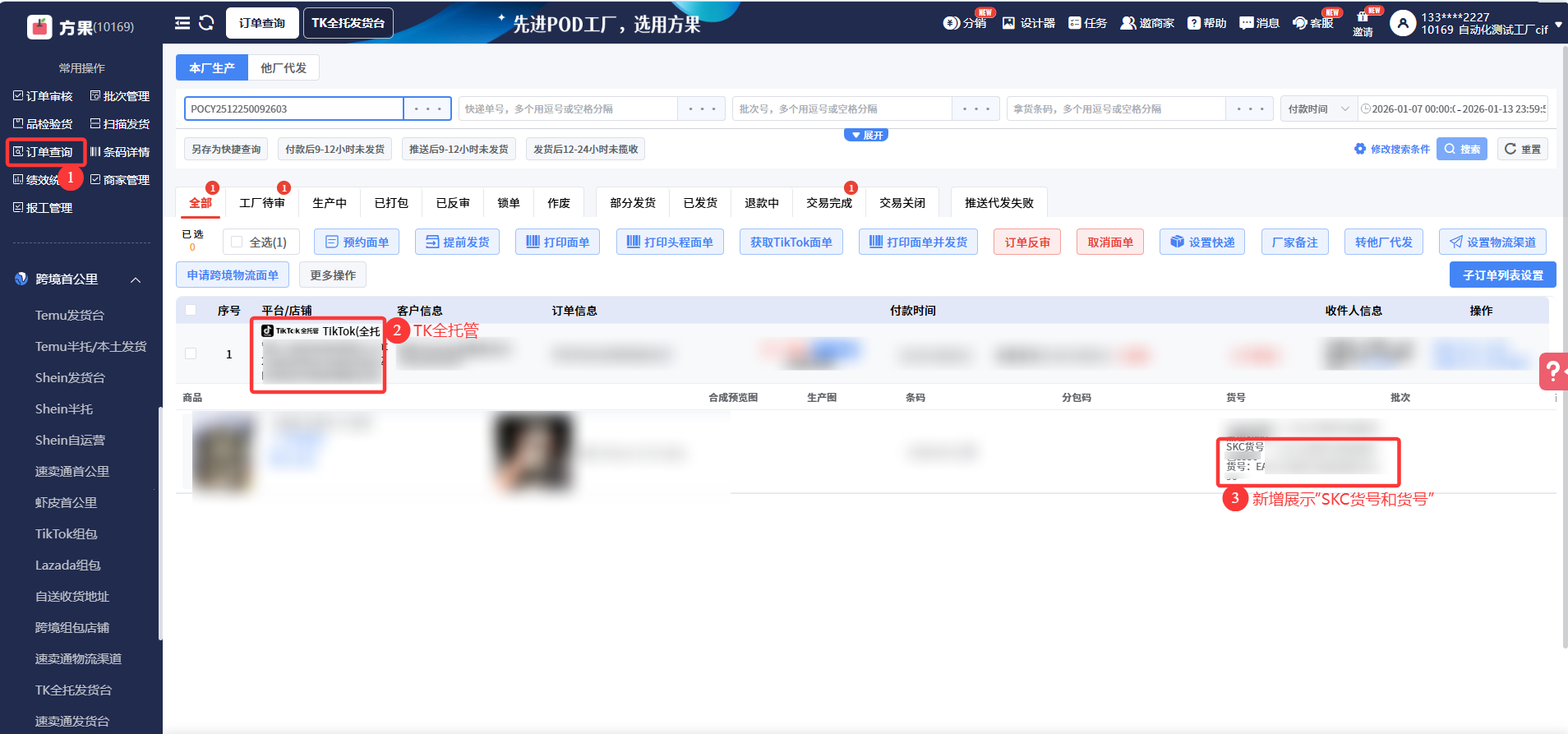Open 条码详情 in the sidebar shortcuts
1568x734 pixels.
120,152
